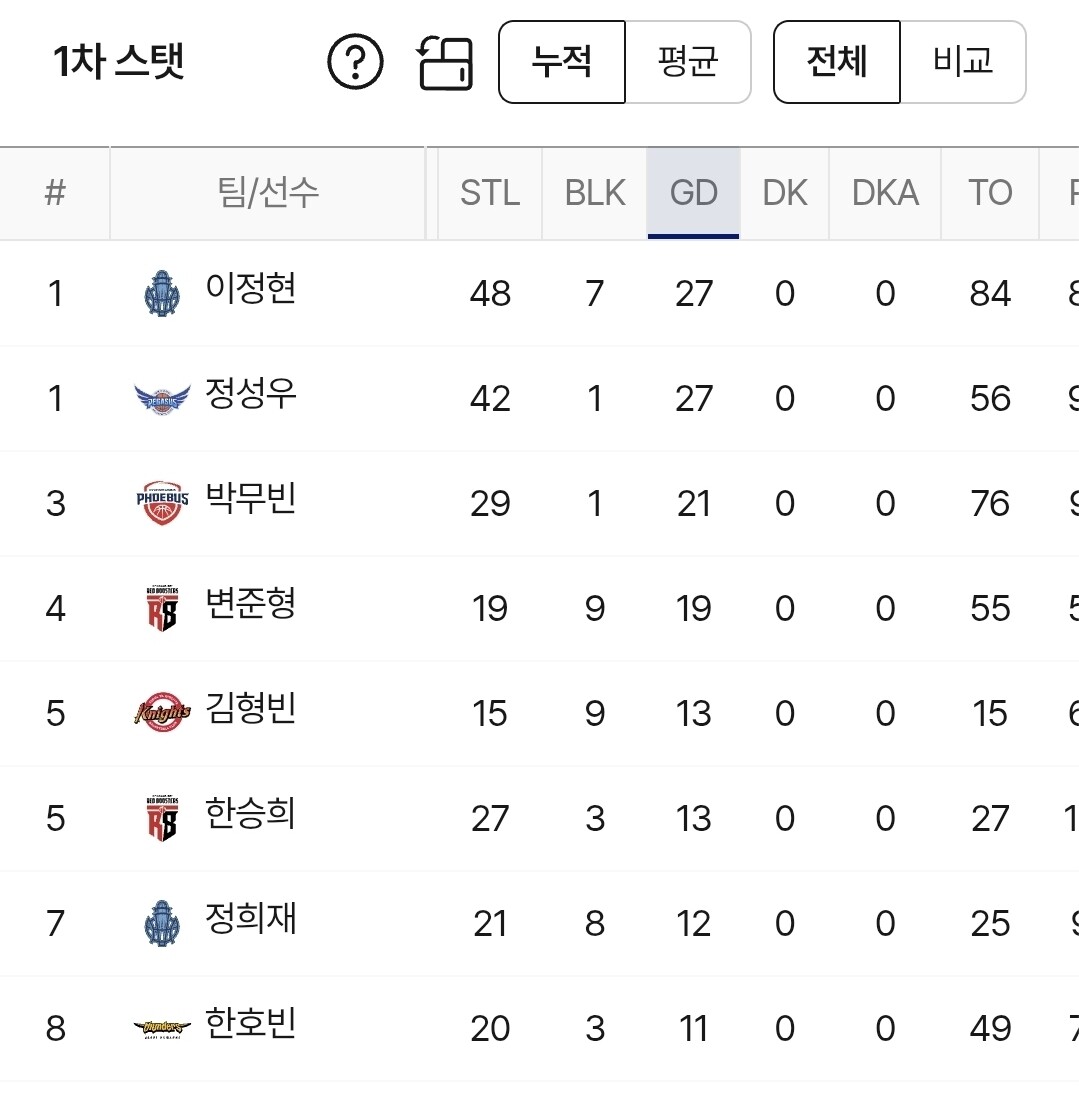Sort the table by STL column
1079x1095 pixels.
pos(490,193)
